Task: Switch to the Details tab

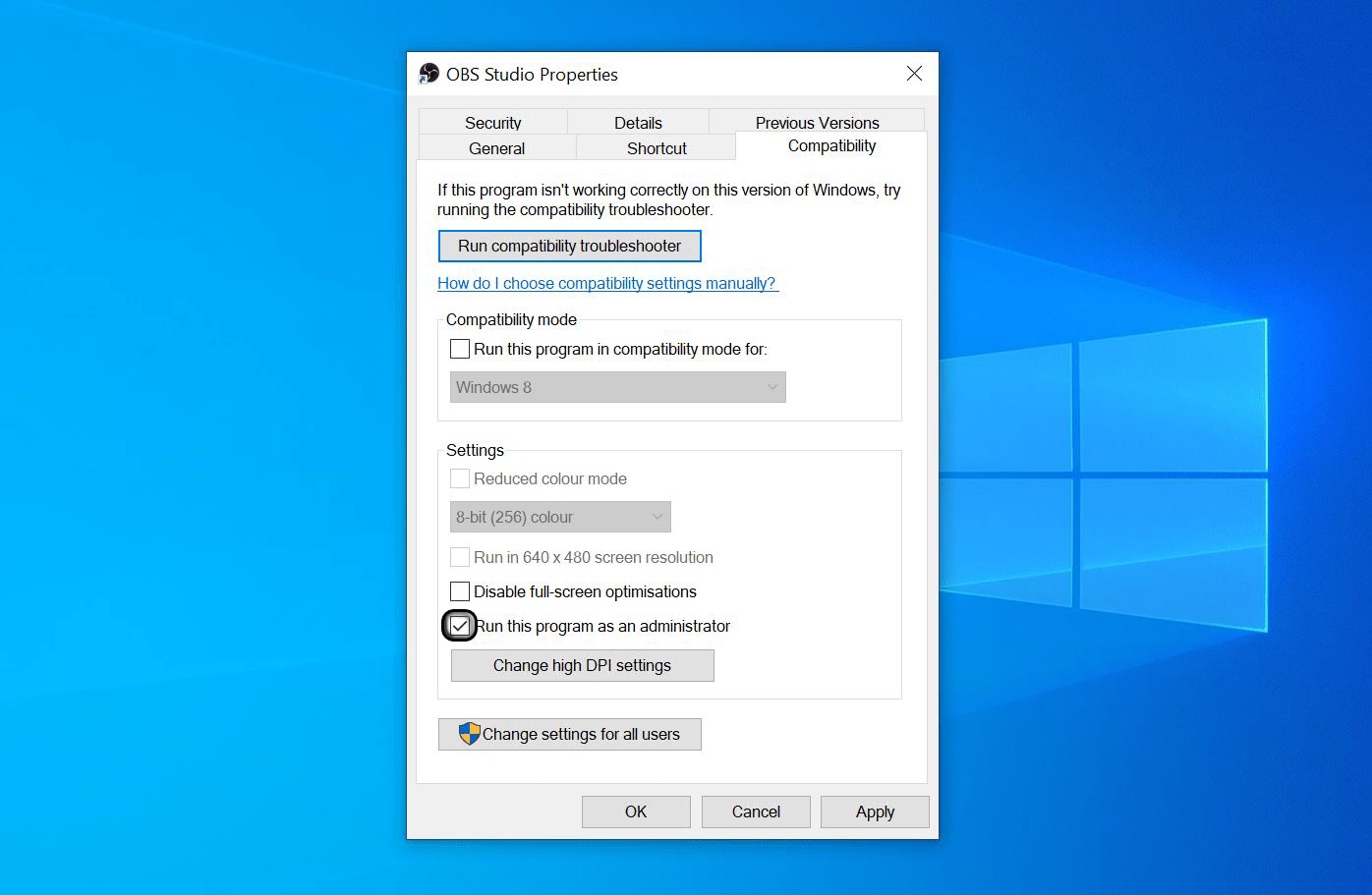Action: [x=638, y=122]
